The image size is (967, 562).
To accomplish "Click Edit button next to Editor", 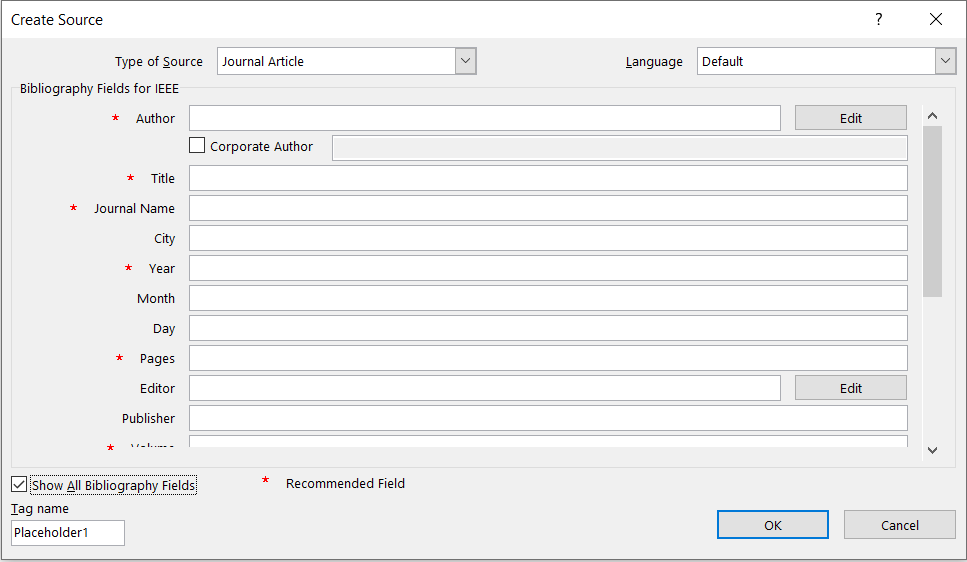I will pyautogui.click(x=850, y=388).
